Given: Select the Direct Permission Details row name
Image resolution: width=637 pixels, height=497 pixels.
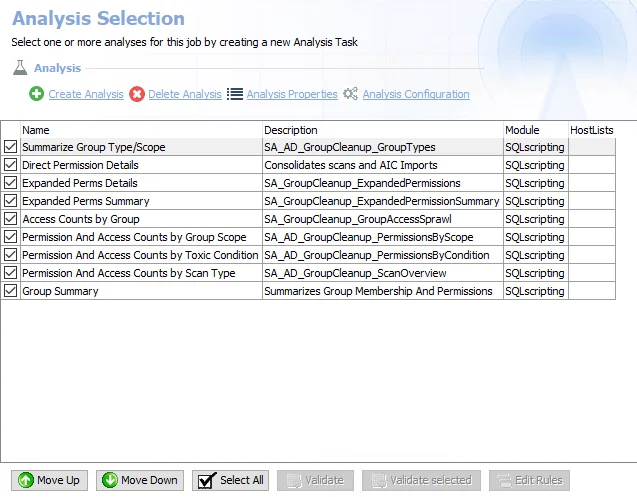Looking at the screenshot, I should pos(80,165).
